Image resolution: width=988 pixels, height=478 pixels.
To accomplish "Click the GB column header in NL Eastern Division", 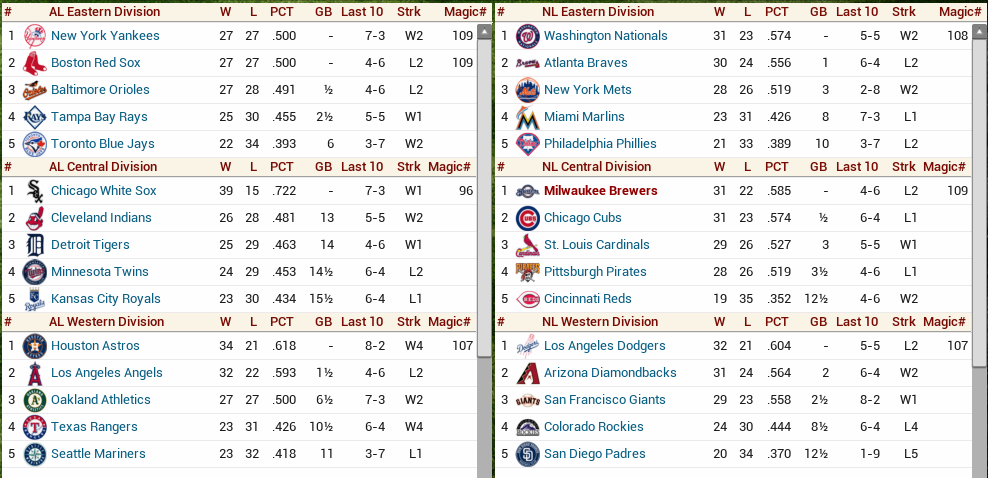I will pos(818,12).
